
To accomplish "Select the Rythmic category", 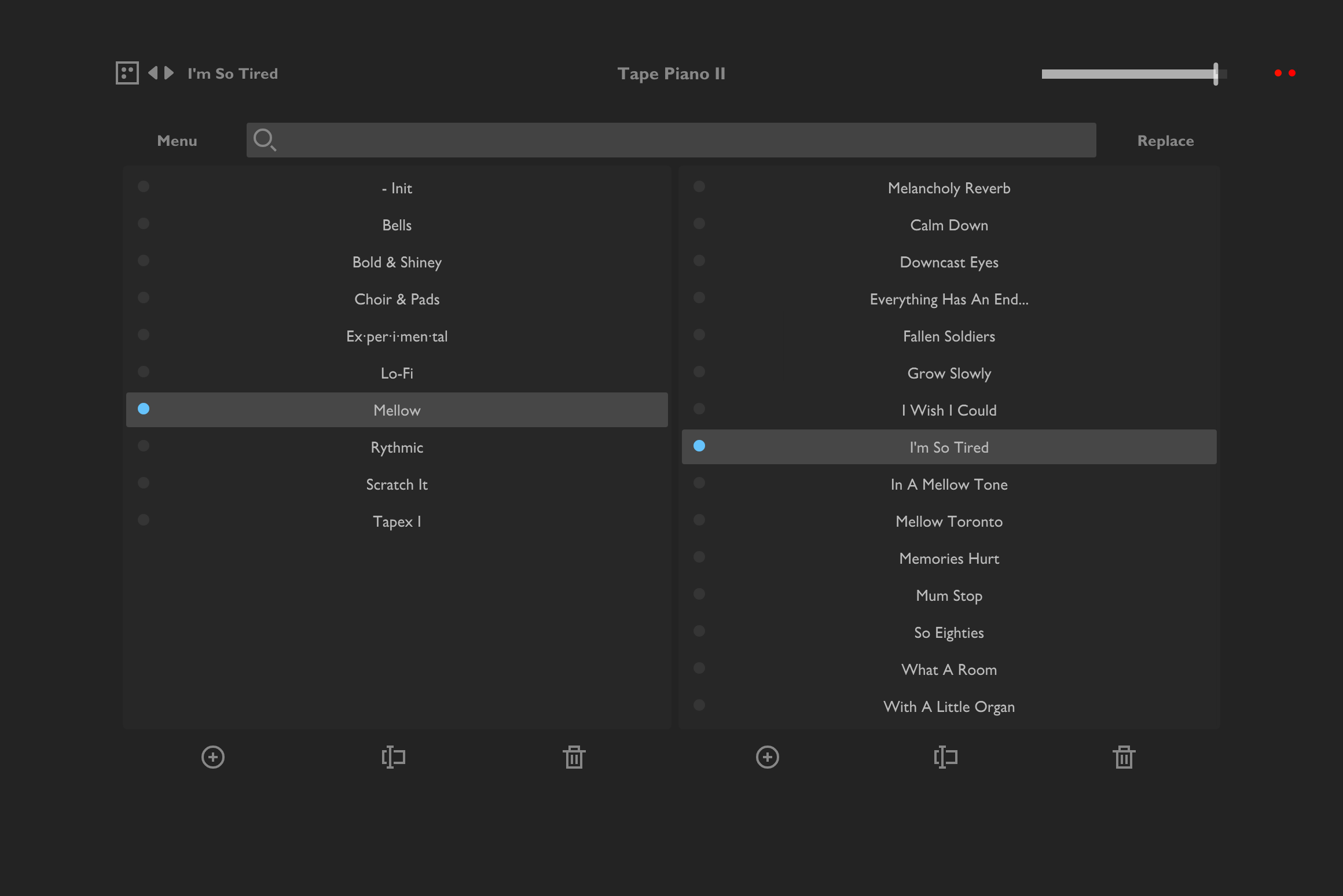I will coord(397,447).
